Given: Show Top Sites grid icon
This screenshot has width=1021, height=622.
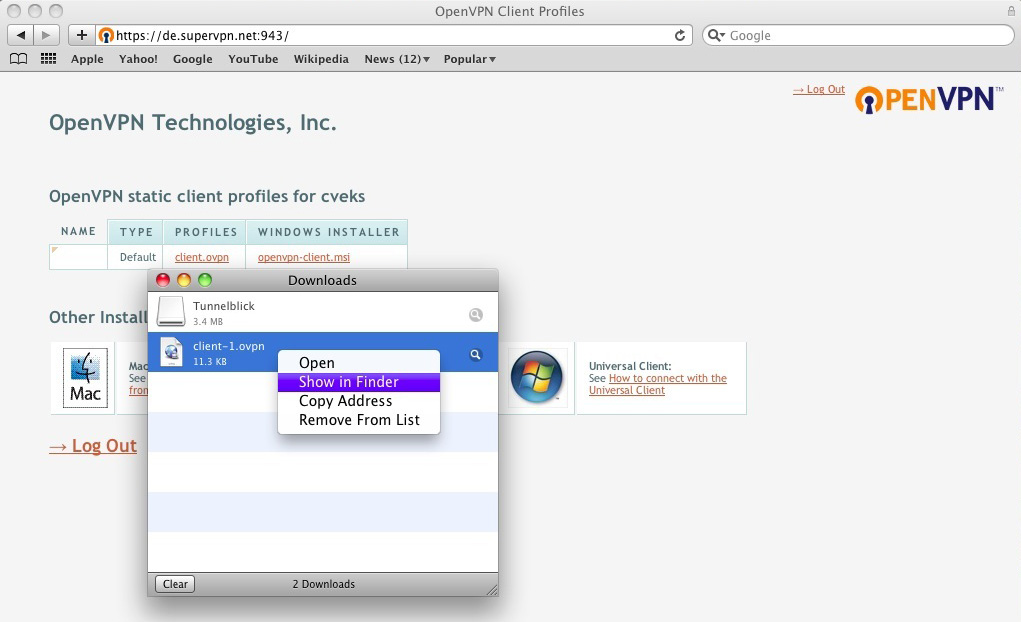Looking at the screenshot, I should click(x=48, y=59).
